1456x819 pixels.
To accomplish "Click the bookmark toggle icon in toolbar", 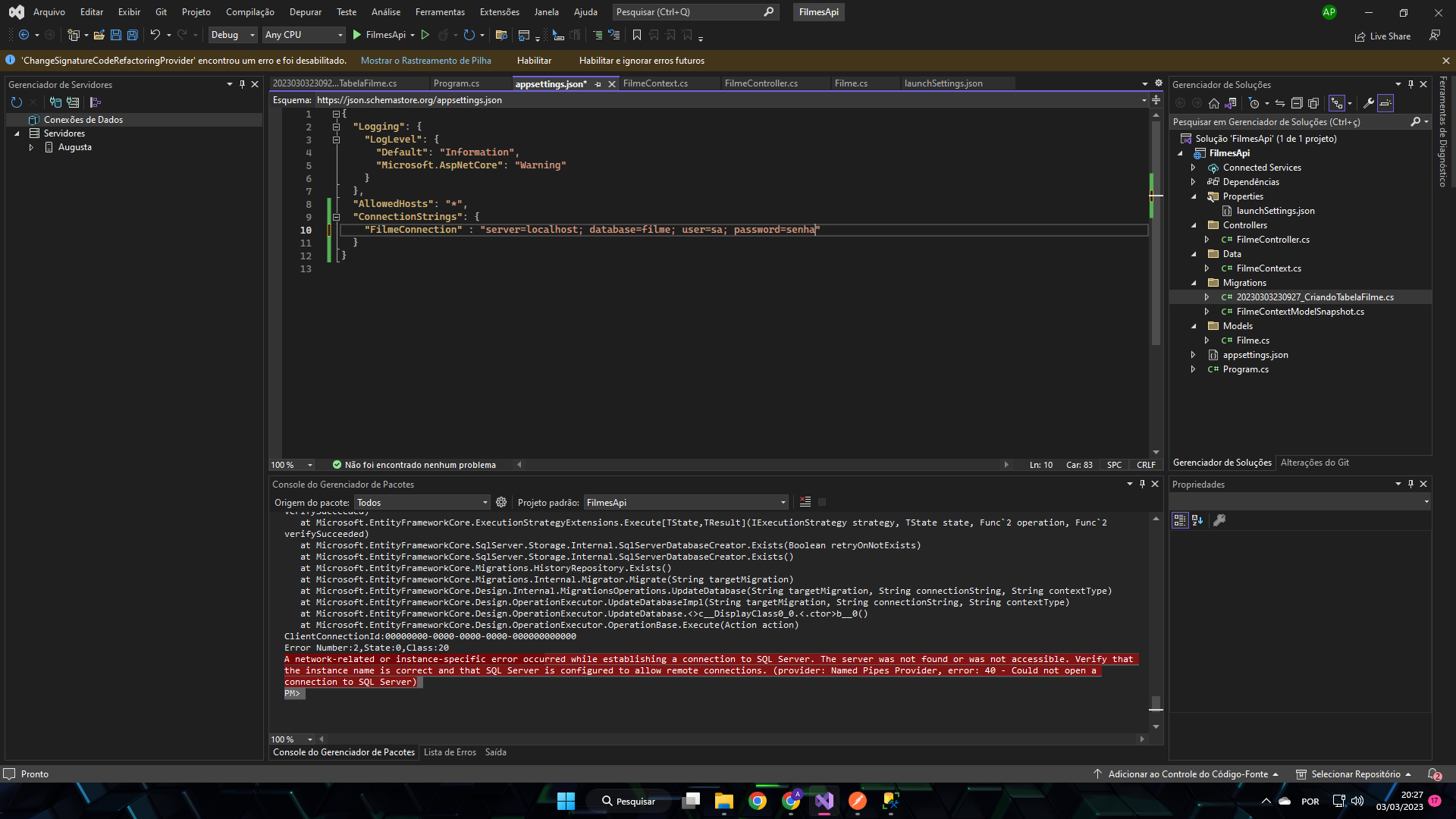I will pos(637,35).
